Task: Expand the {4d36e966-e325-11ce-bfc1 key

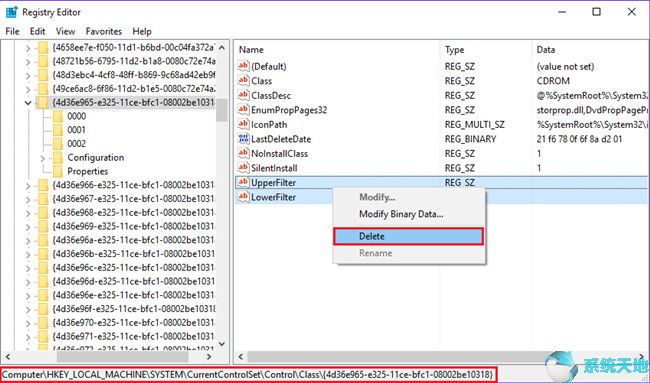Action: click(28, 185)
